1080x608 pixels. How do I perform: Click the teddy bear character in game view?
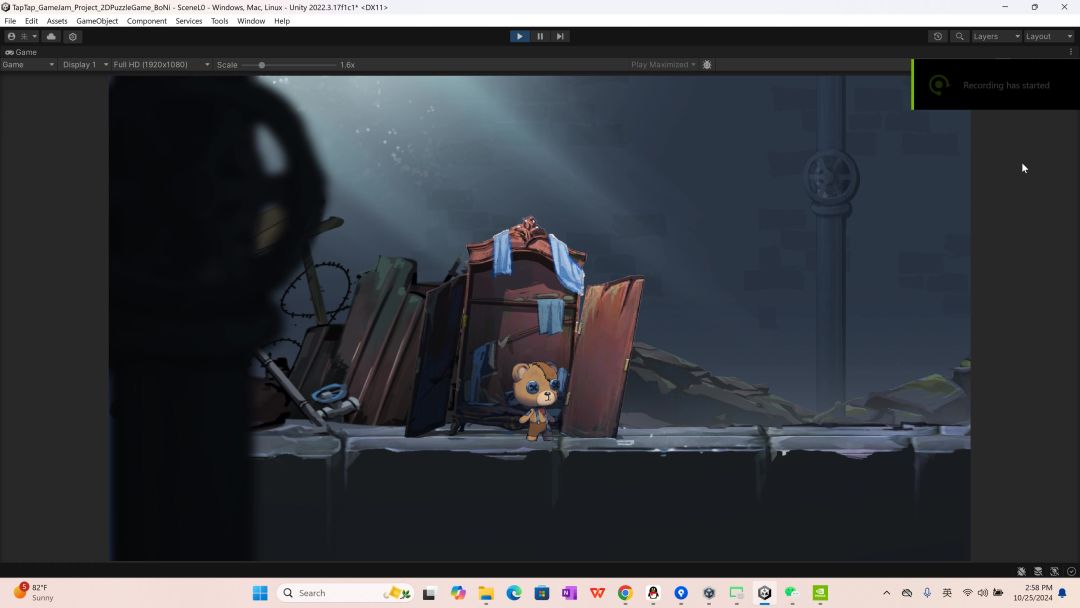(537, 399)
